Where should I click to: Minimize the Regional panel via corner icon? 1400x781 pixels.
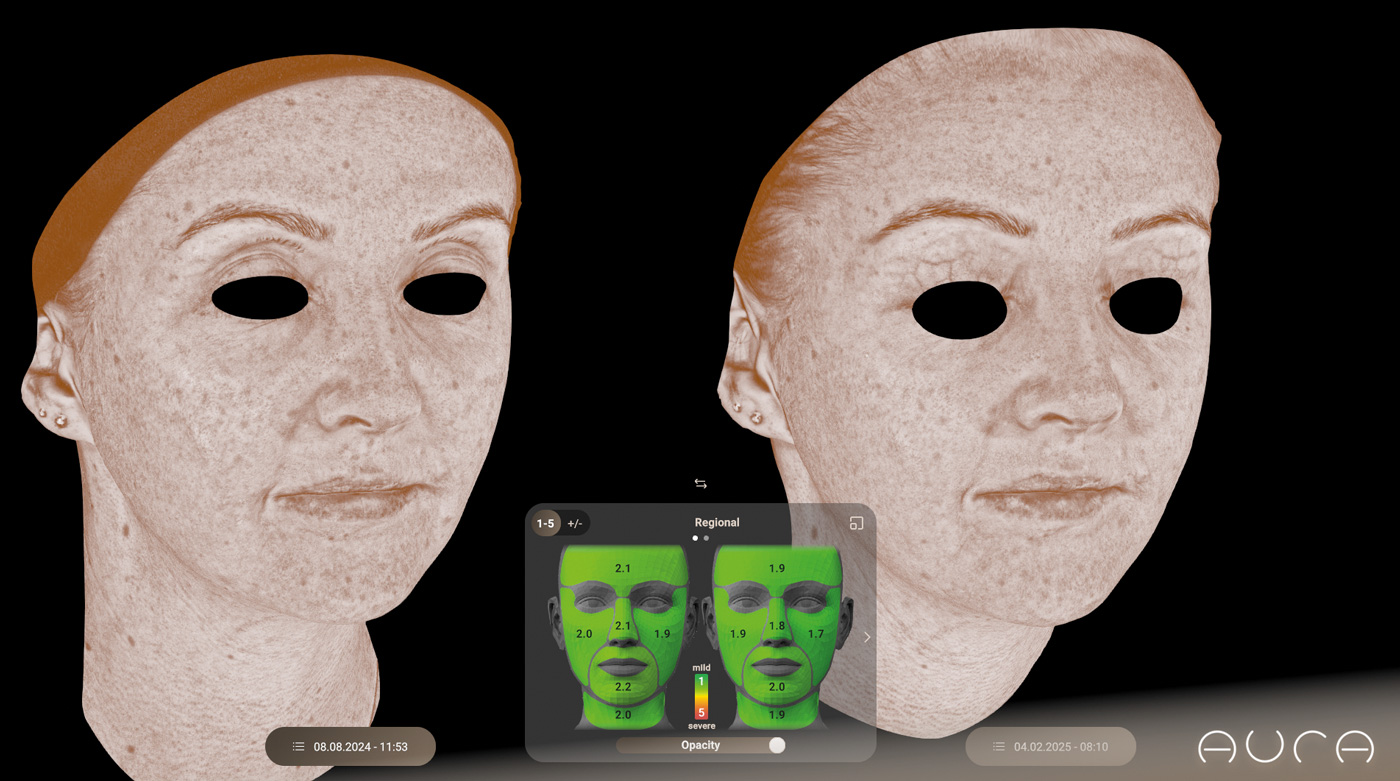point(856,523)
